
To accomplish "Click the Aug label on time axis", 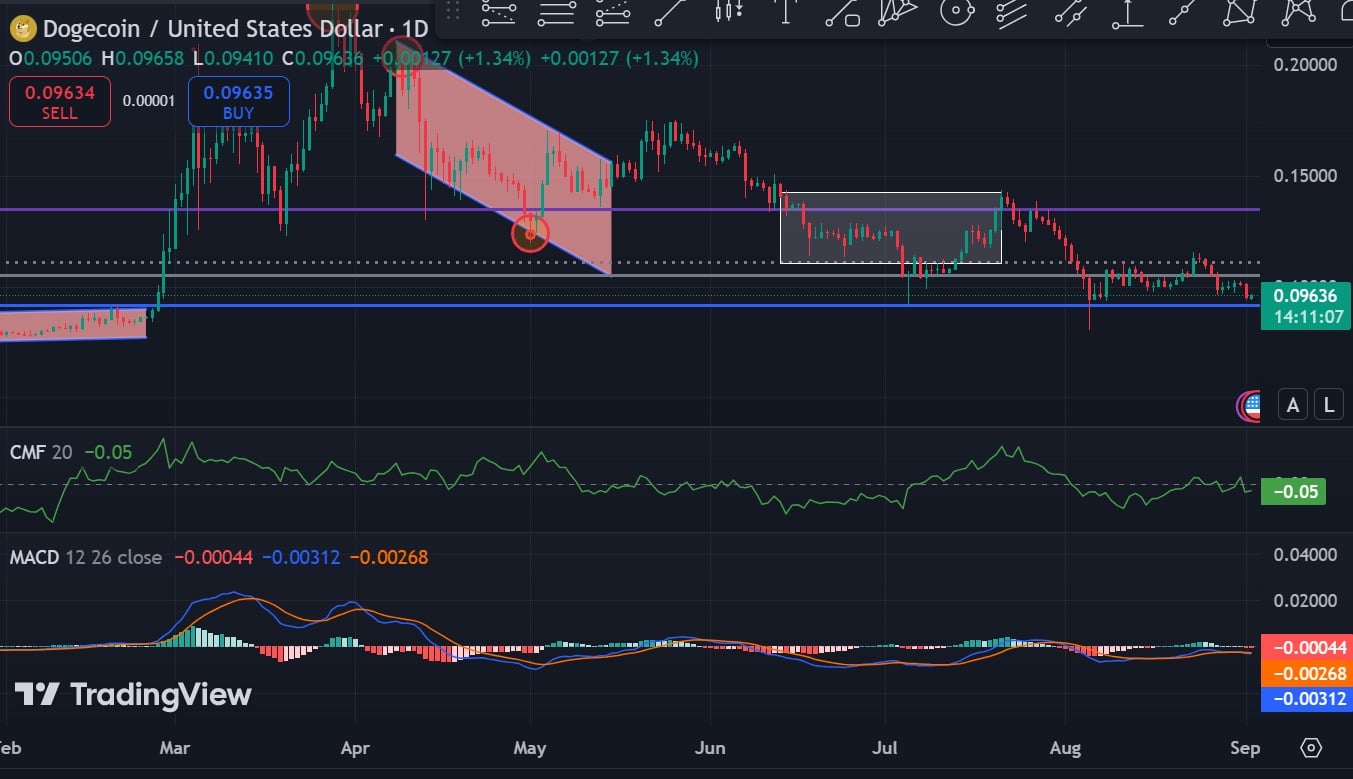I will click(x=1066, y=748).
